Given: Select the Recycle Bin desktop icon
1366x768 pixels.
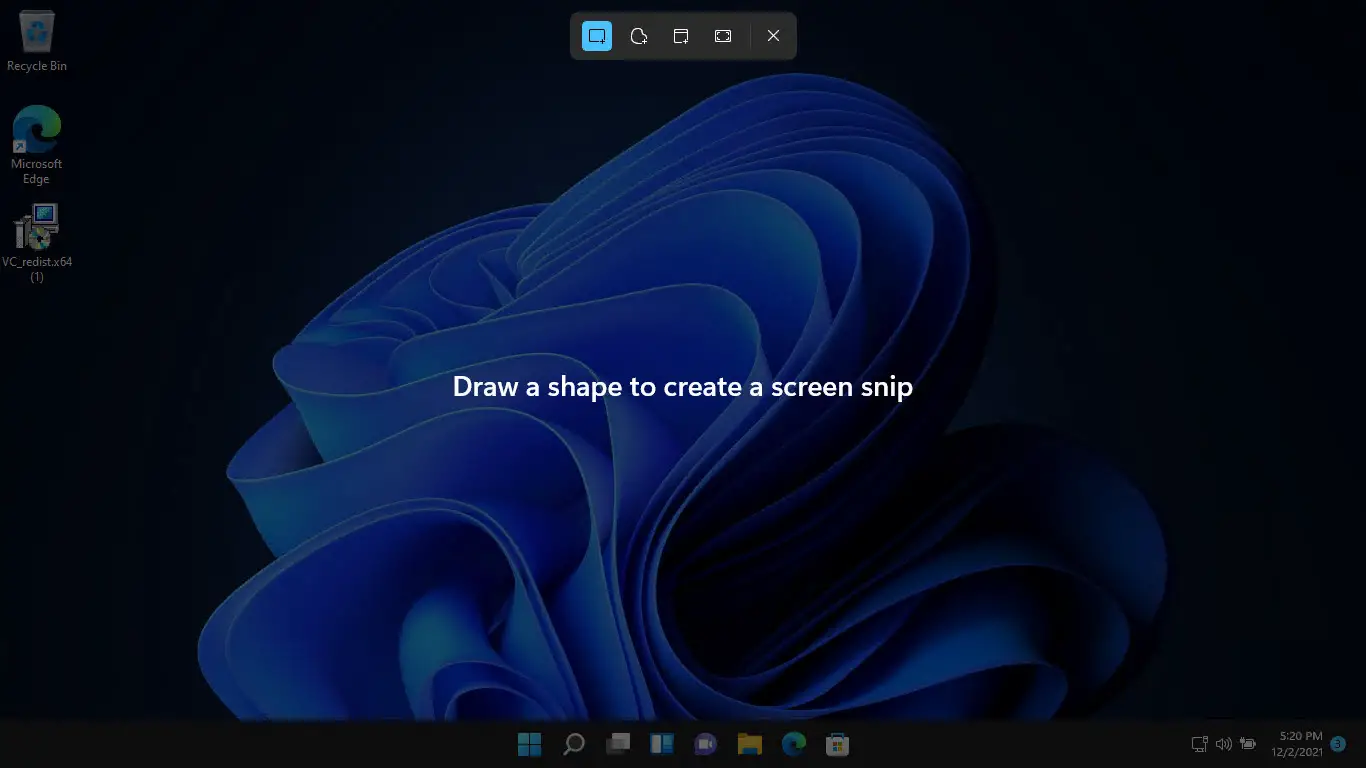Looking at the screenshot, I should tap(37, 42).
